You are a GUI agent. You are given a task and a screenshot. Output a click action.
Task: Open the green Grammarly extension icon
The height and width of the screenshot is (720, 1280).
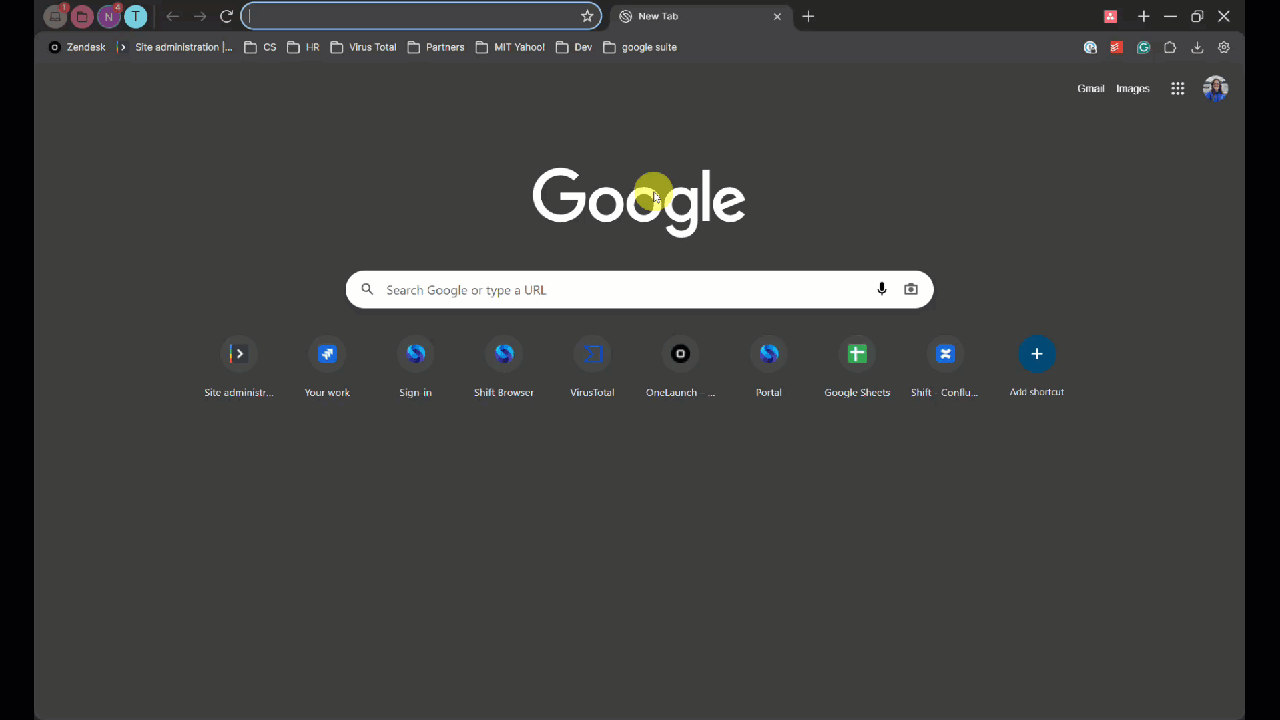pos(1143,47)
